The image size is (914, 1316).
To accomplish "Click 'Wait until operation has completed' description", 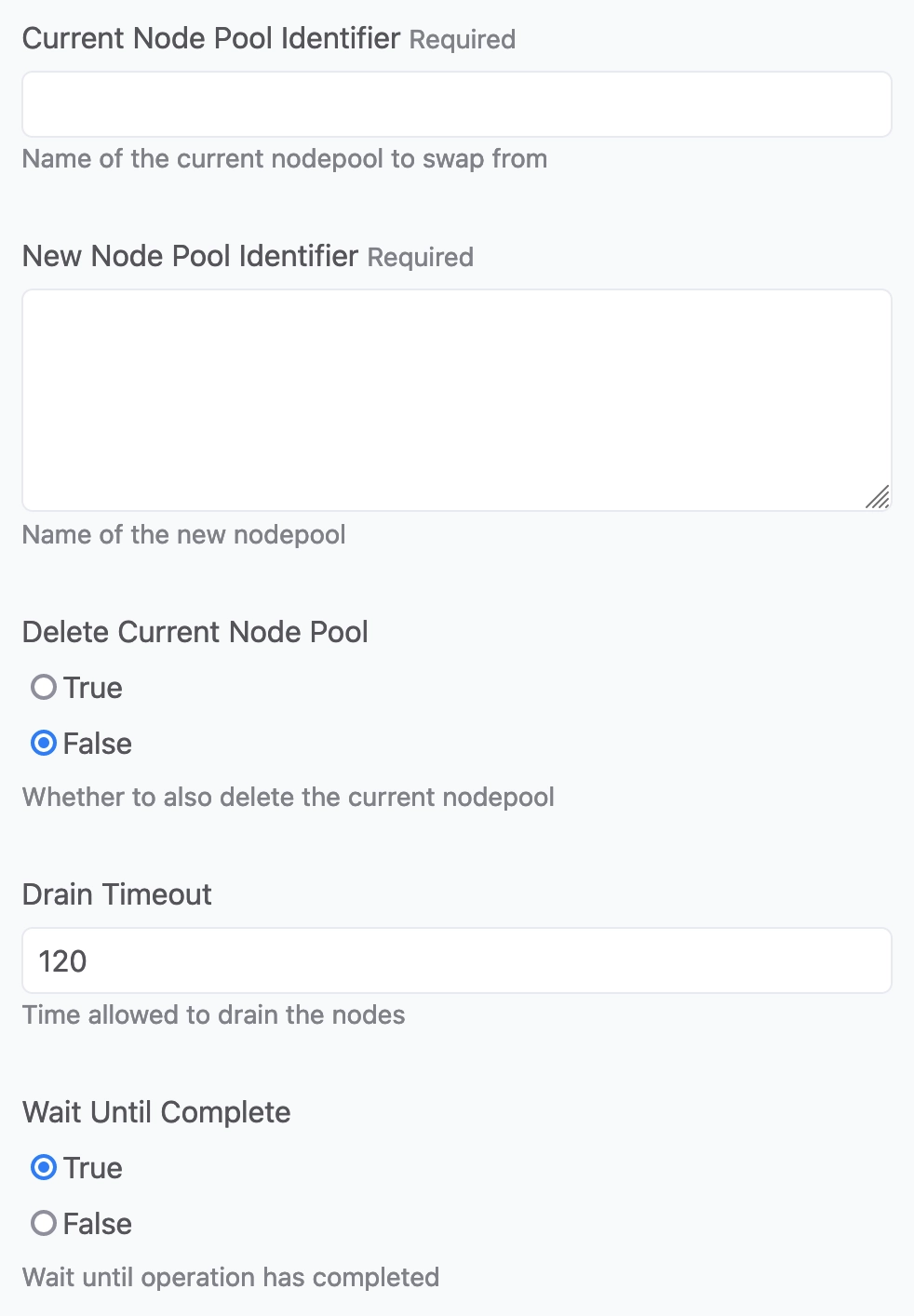I will 231,1278.
